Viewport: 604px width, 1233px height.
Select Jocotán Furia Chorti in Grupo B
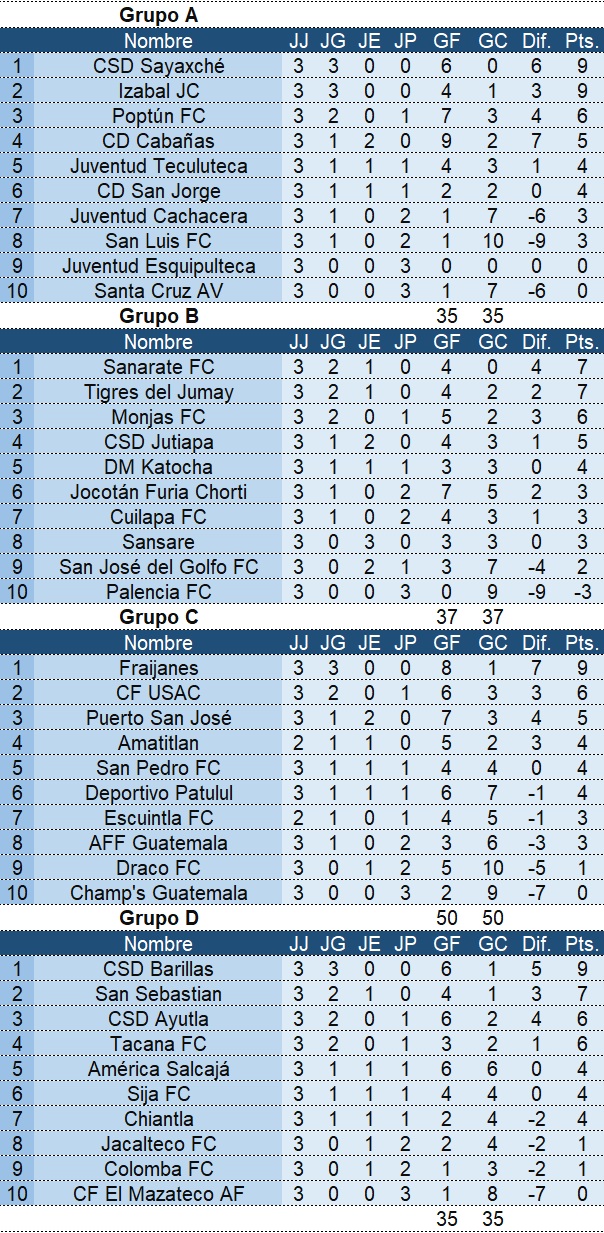pyautogui.click(x=159, y=492)
